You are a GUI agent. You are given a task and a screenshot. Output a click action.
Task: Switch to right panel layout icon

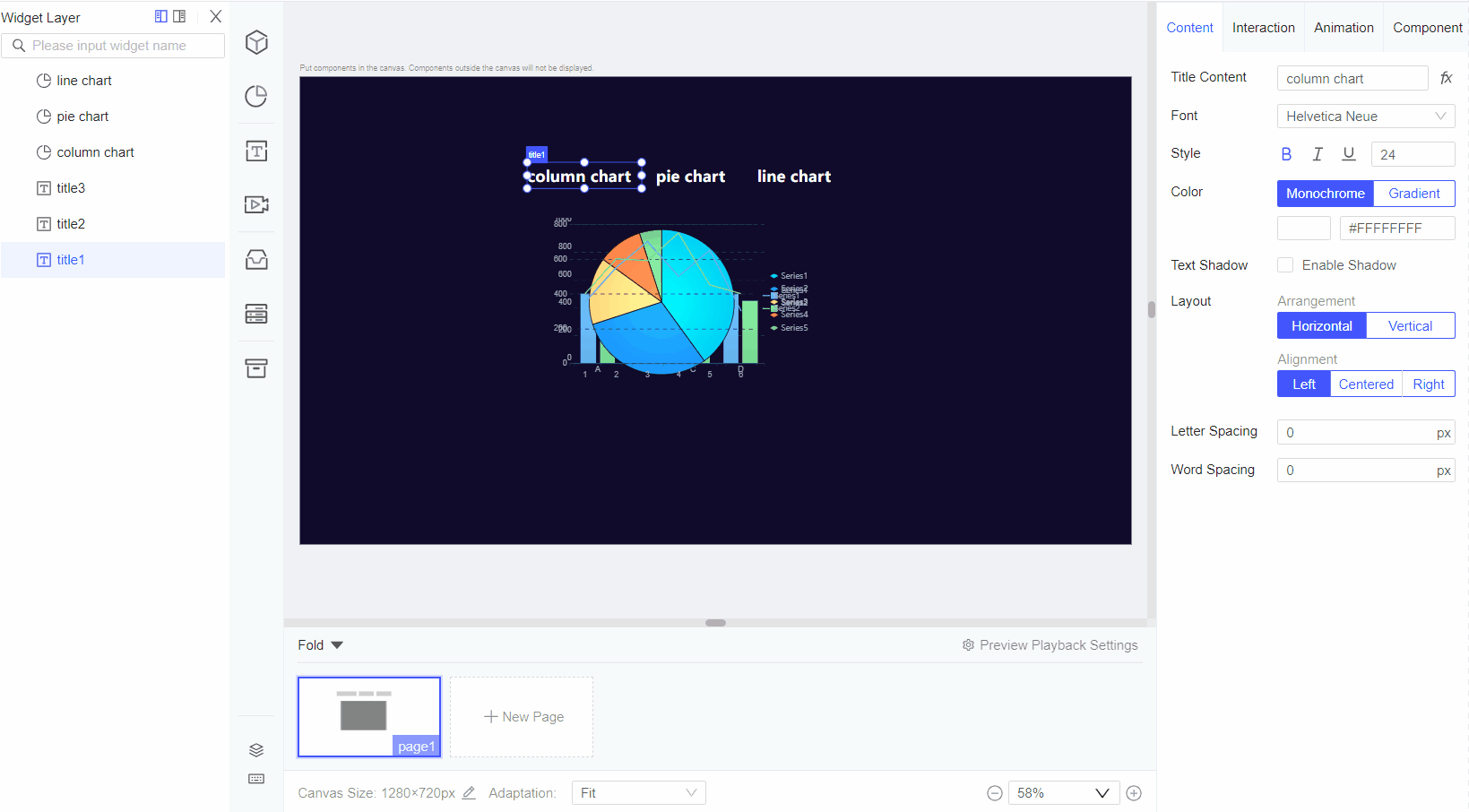pos(179,16)
